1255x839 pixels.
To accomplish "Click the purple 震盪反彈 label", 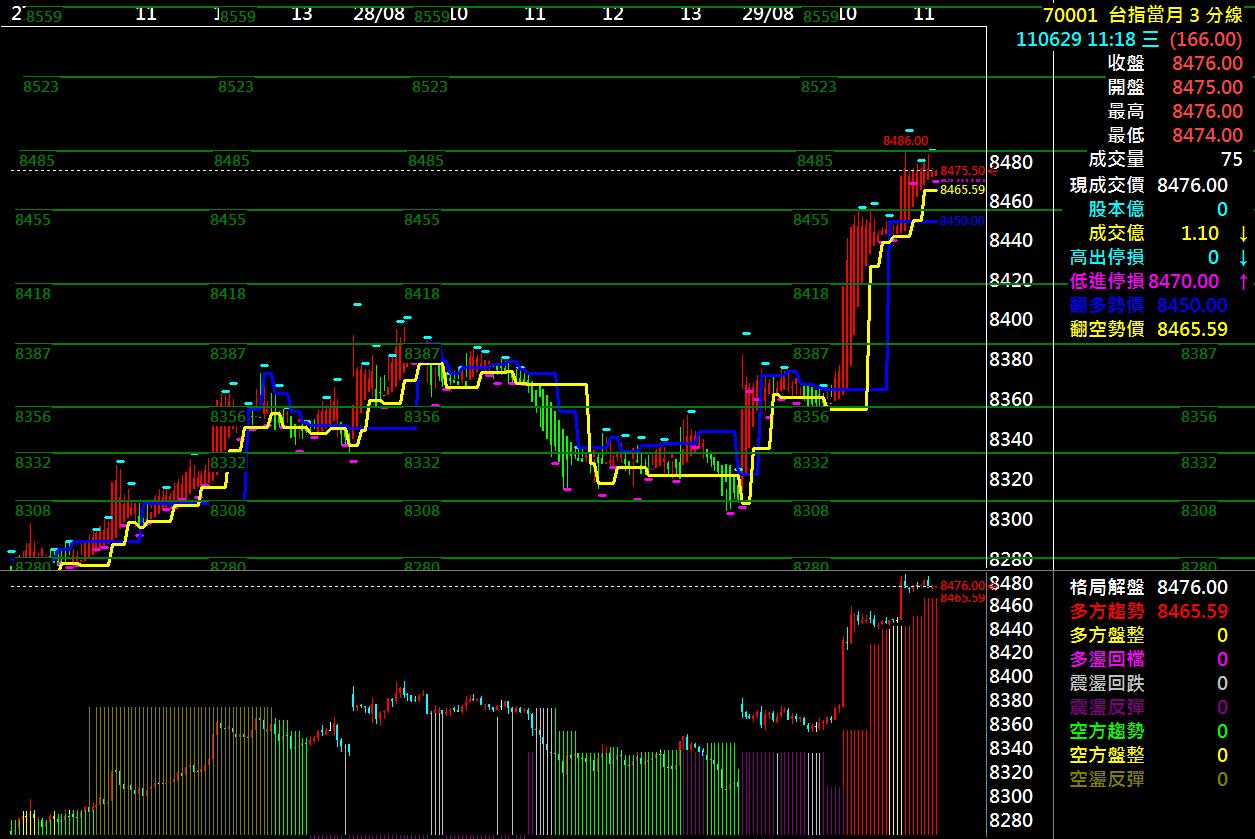I will pos(1107,707).
